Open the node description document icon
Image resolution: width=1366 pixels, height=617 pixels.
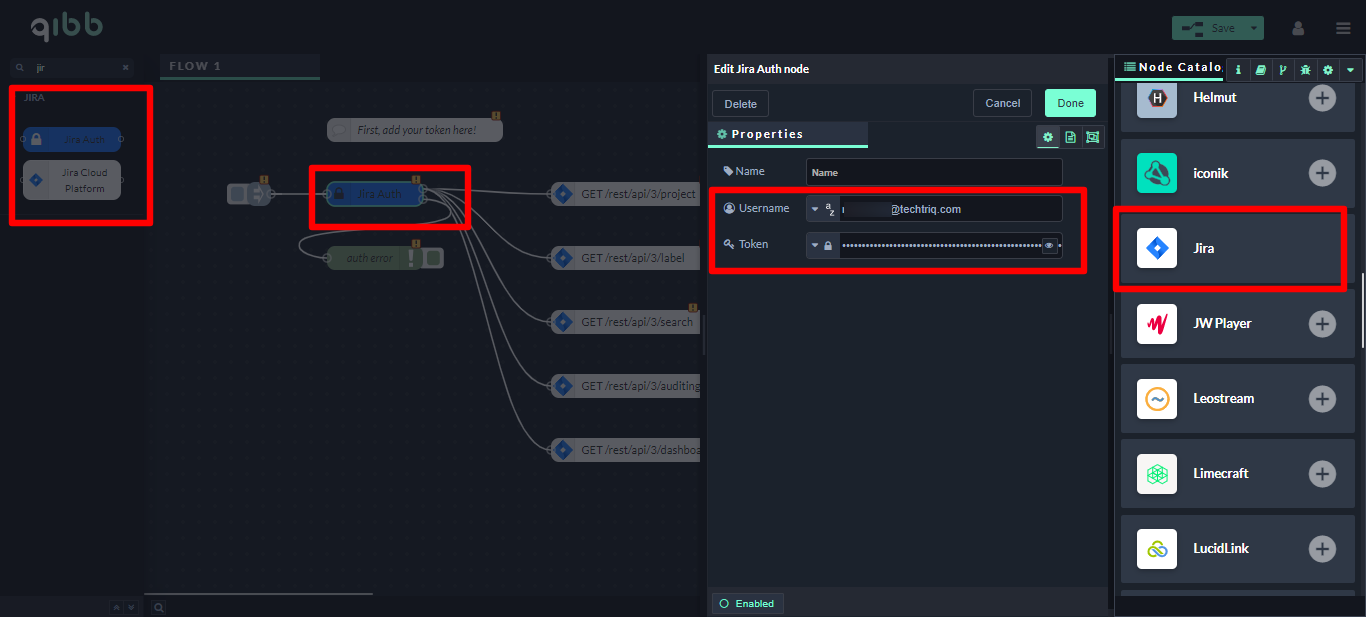point(1070,137)
